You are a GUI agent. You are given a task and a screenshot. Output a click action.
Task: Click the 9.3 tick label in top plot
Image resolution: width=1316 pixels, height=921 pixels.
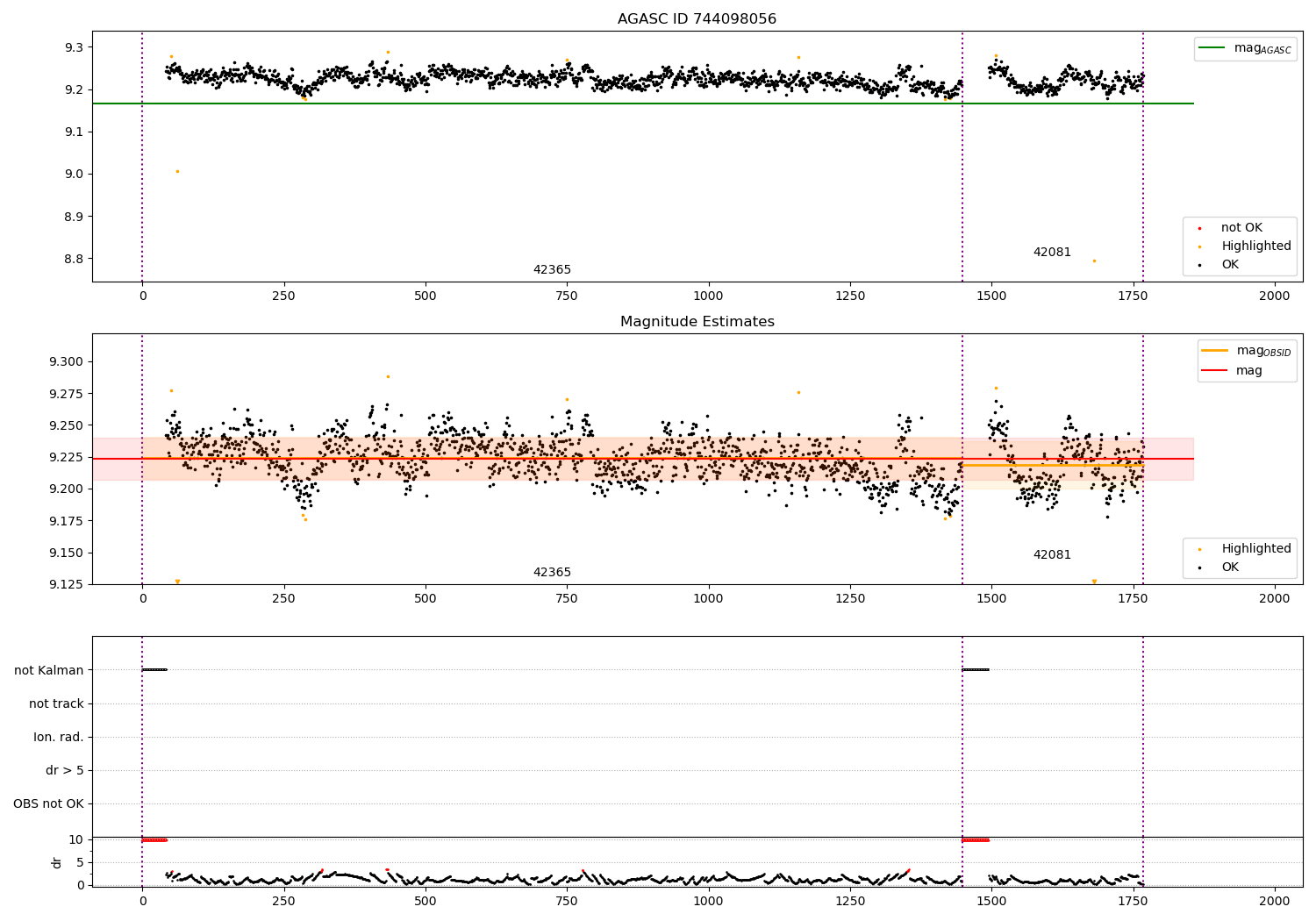pos(74,47)
